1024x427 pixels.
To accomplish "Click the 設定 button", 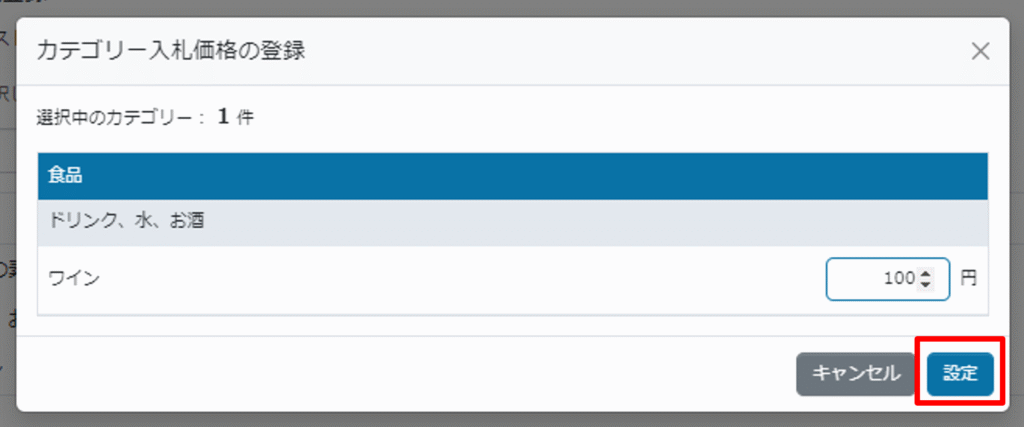I will coord(960,374).
